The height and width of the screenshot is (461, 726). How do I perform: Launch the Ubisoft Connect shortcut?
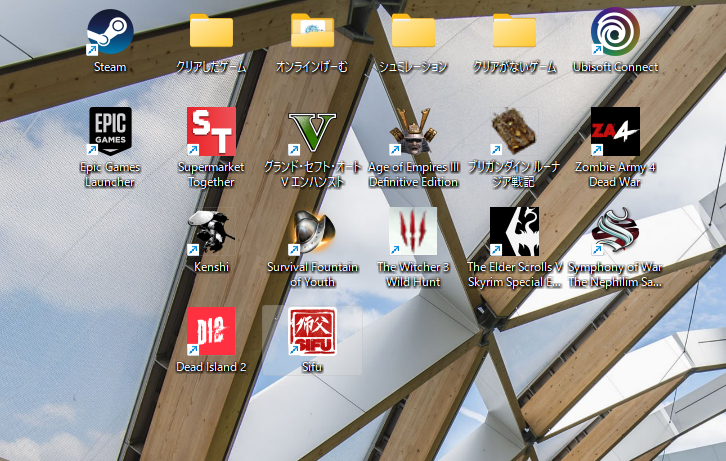(x=615, y=32)
